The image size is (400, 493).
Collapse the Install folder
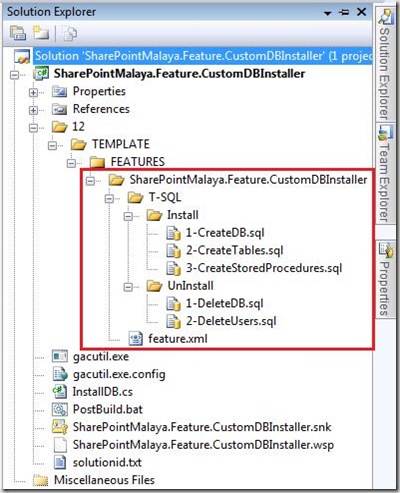tap(128, 217)
